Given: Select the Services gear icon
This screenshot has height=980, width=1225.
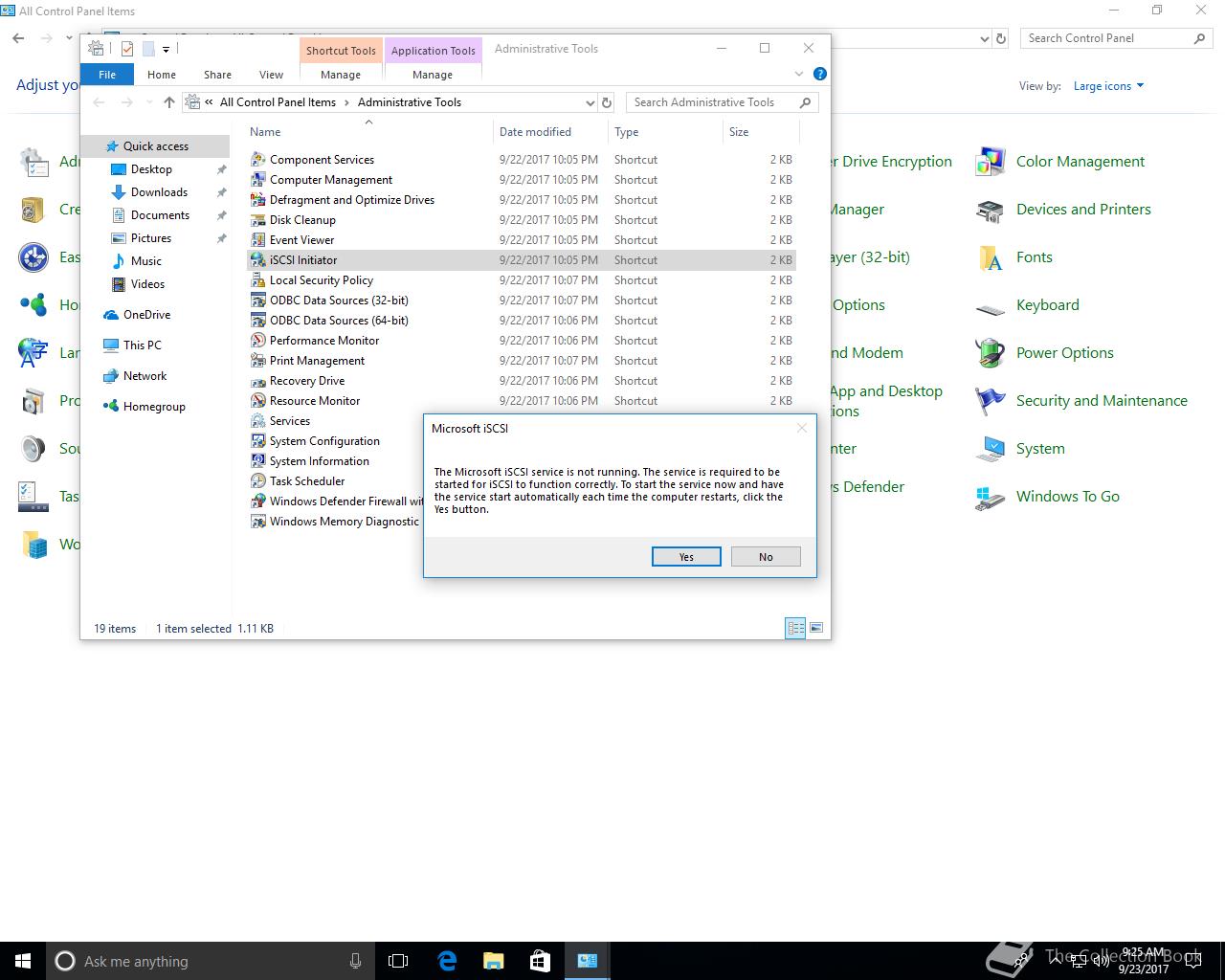Looking at the screenshot, I should [257, 421].
